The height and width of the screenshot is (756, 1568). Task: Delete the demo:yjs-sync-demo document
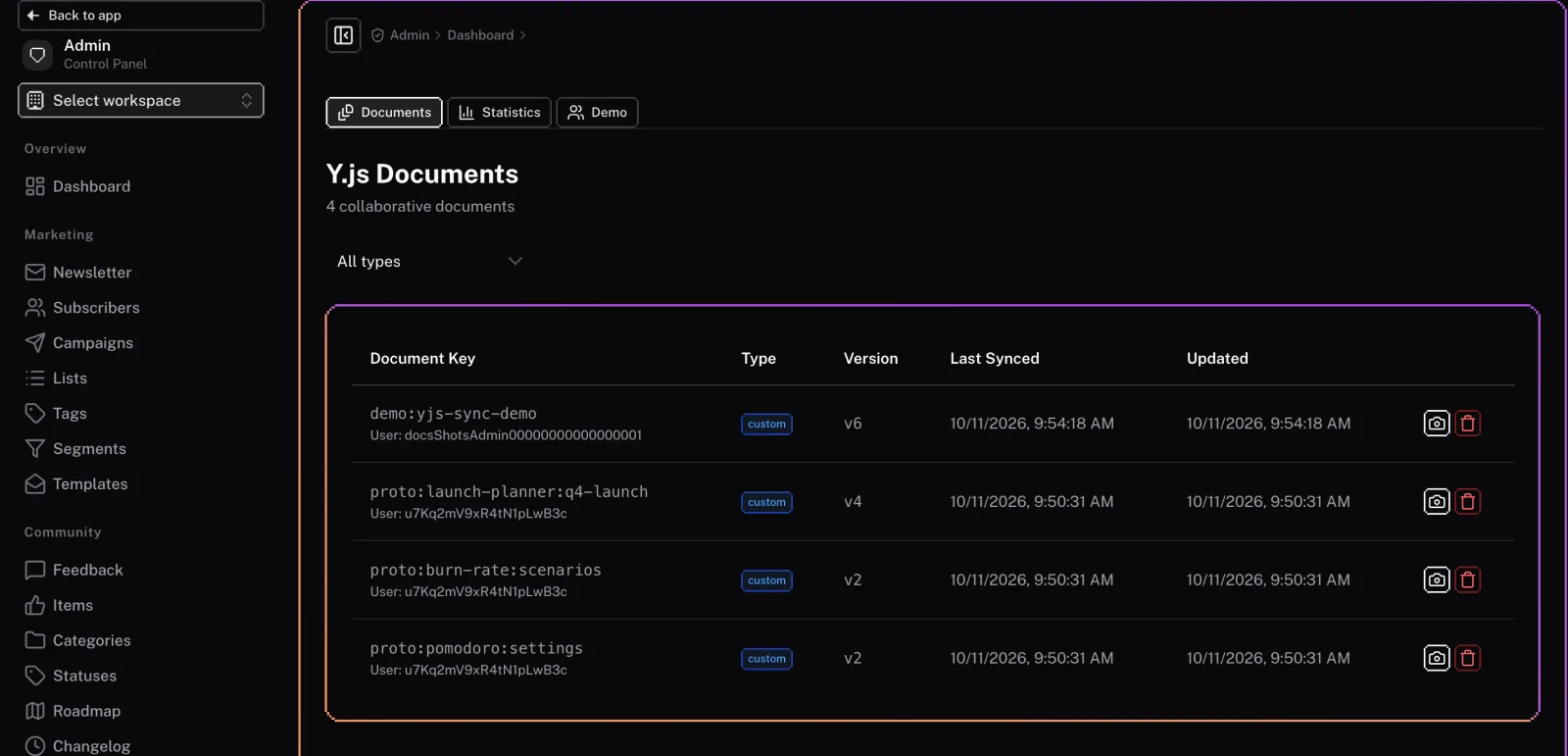point(1467,424)
